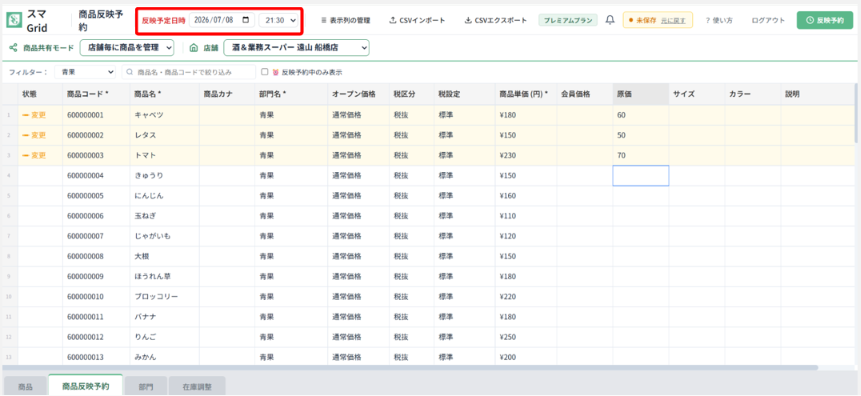Click the 税区分 column header
Image resolution: width=861 pixels, height=396 pixels.
(412, 94)
